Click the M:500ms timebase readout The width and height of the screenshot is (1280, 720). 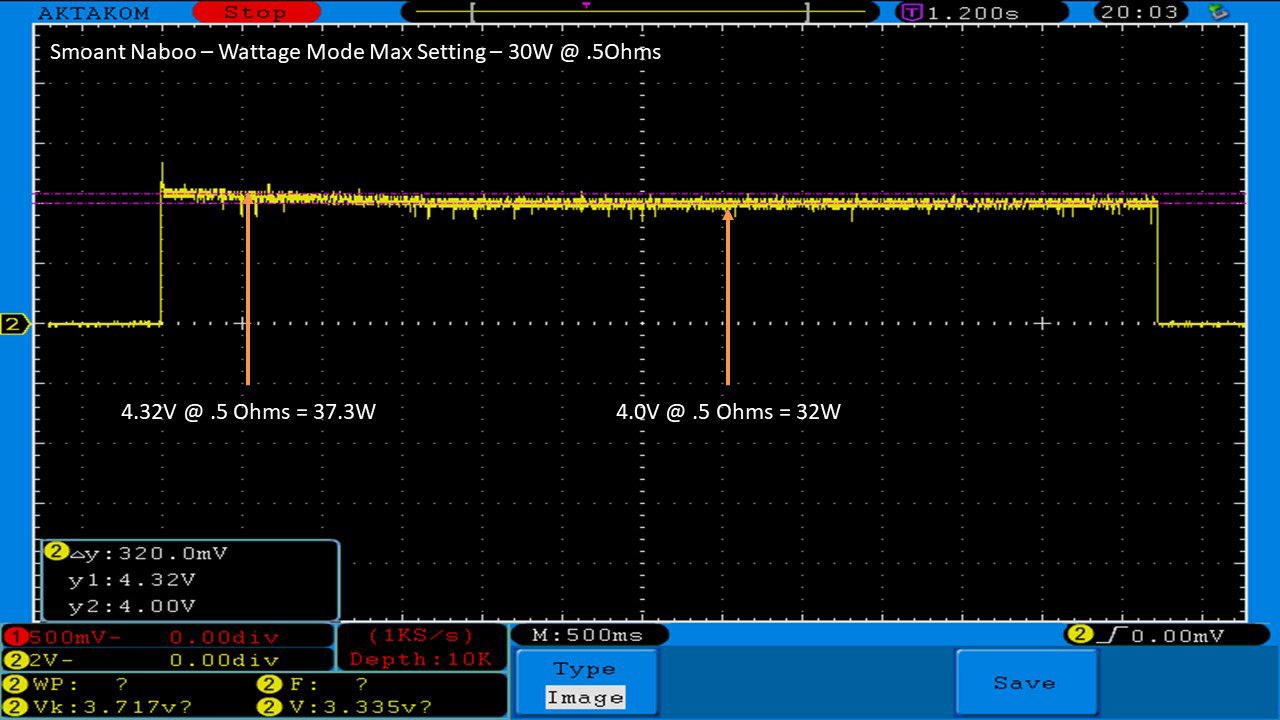point(589,635)
